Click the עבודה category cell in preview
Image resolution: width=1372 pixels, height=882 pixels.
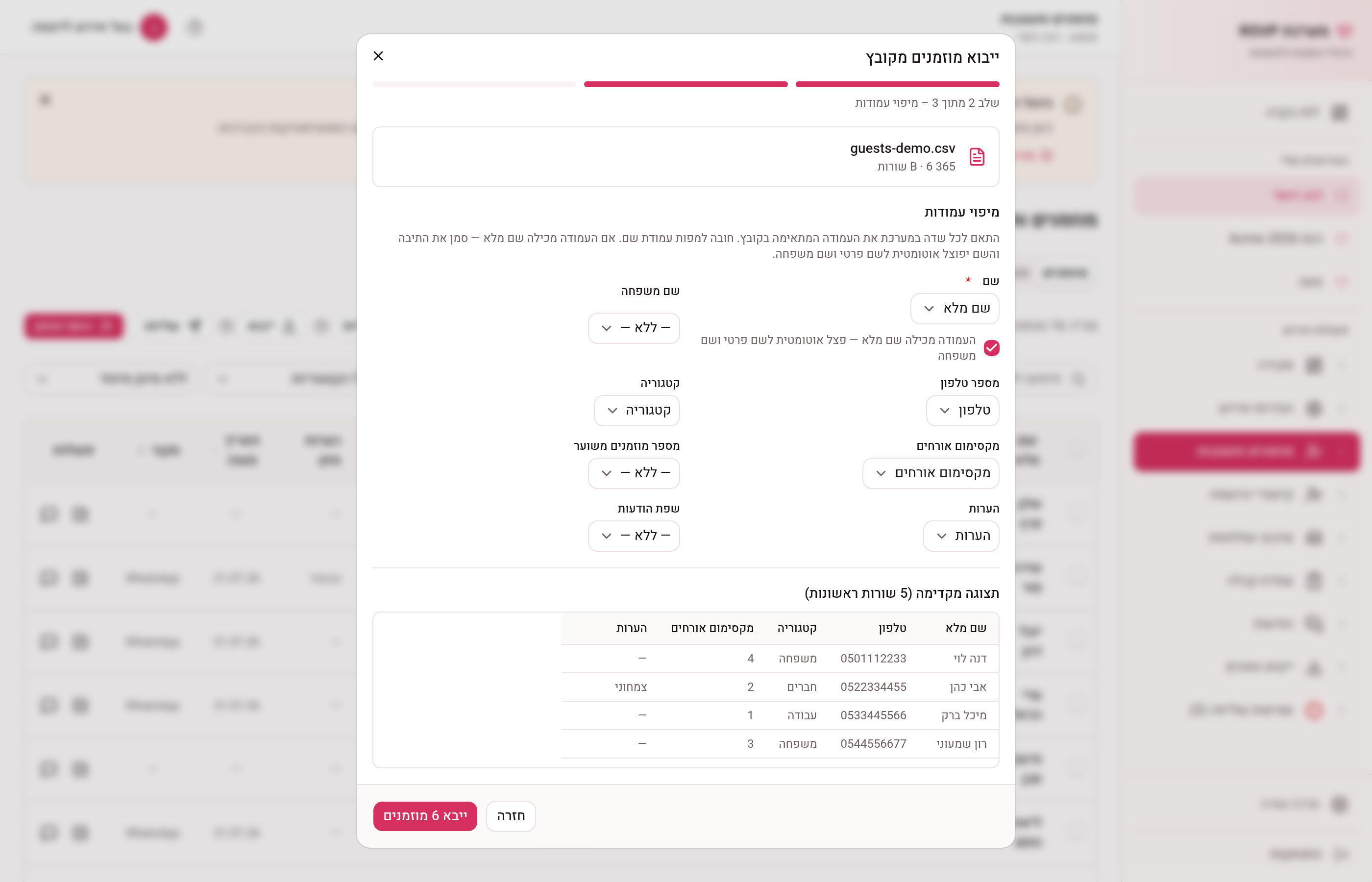point(802,715)
